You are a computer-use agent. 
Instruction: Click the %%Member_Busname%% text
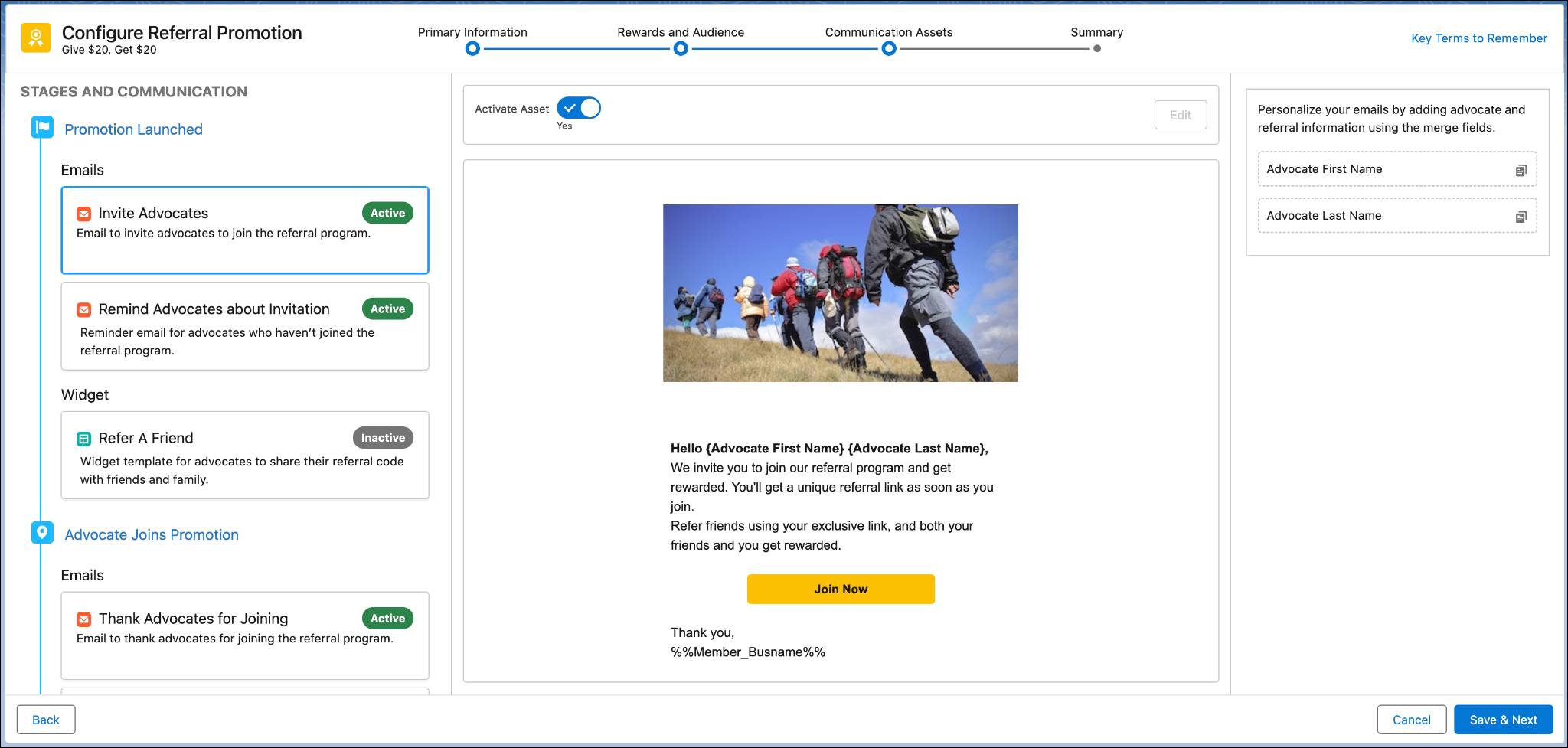click(x=748, y=652)
